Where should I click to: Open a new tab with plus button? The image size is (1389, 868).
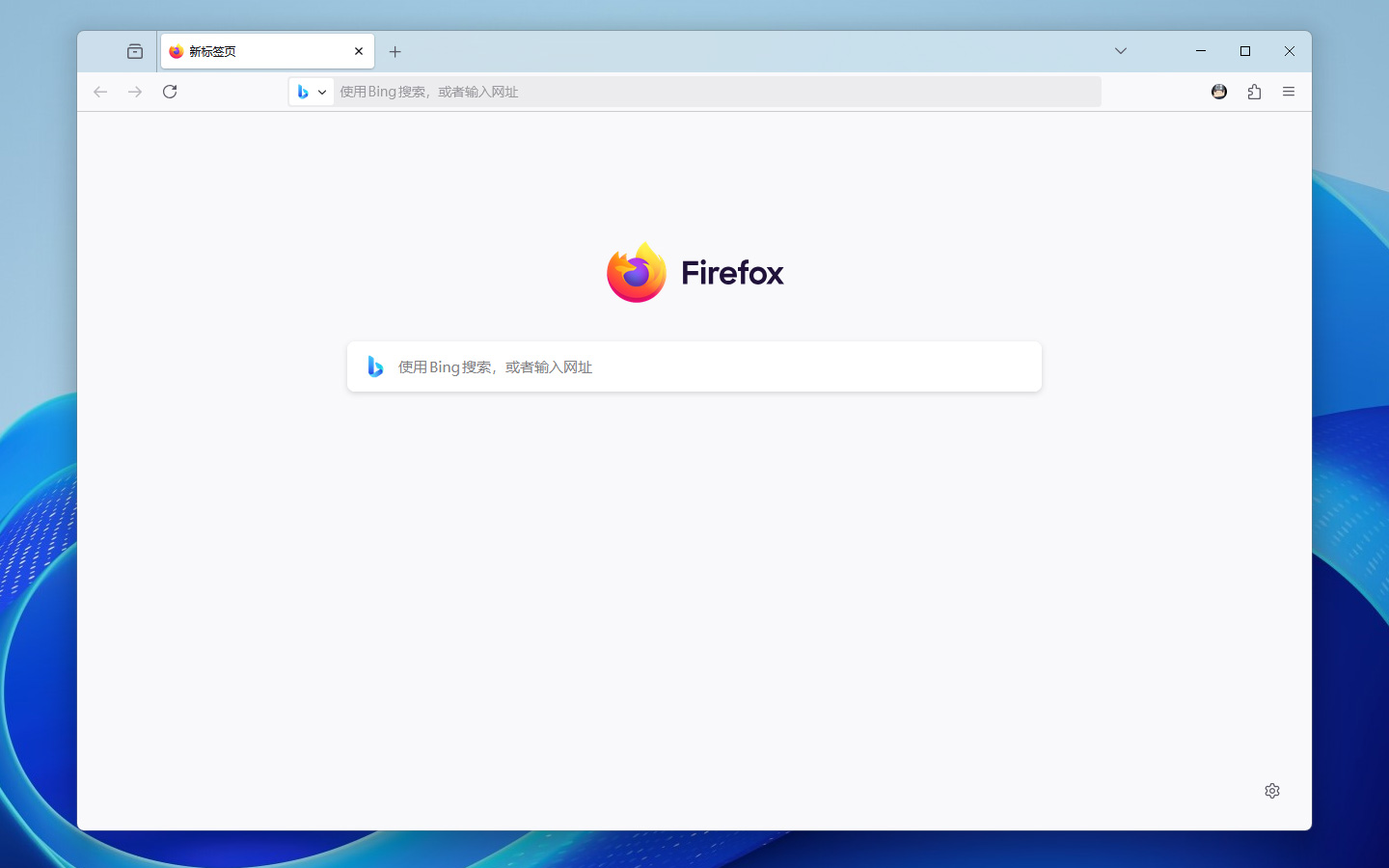tap(395, 52)
